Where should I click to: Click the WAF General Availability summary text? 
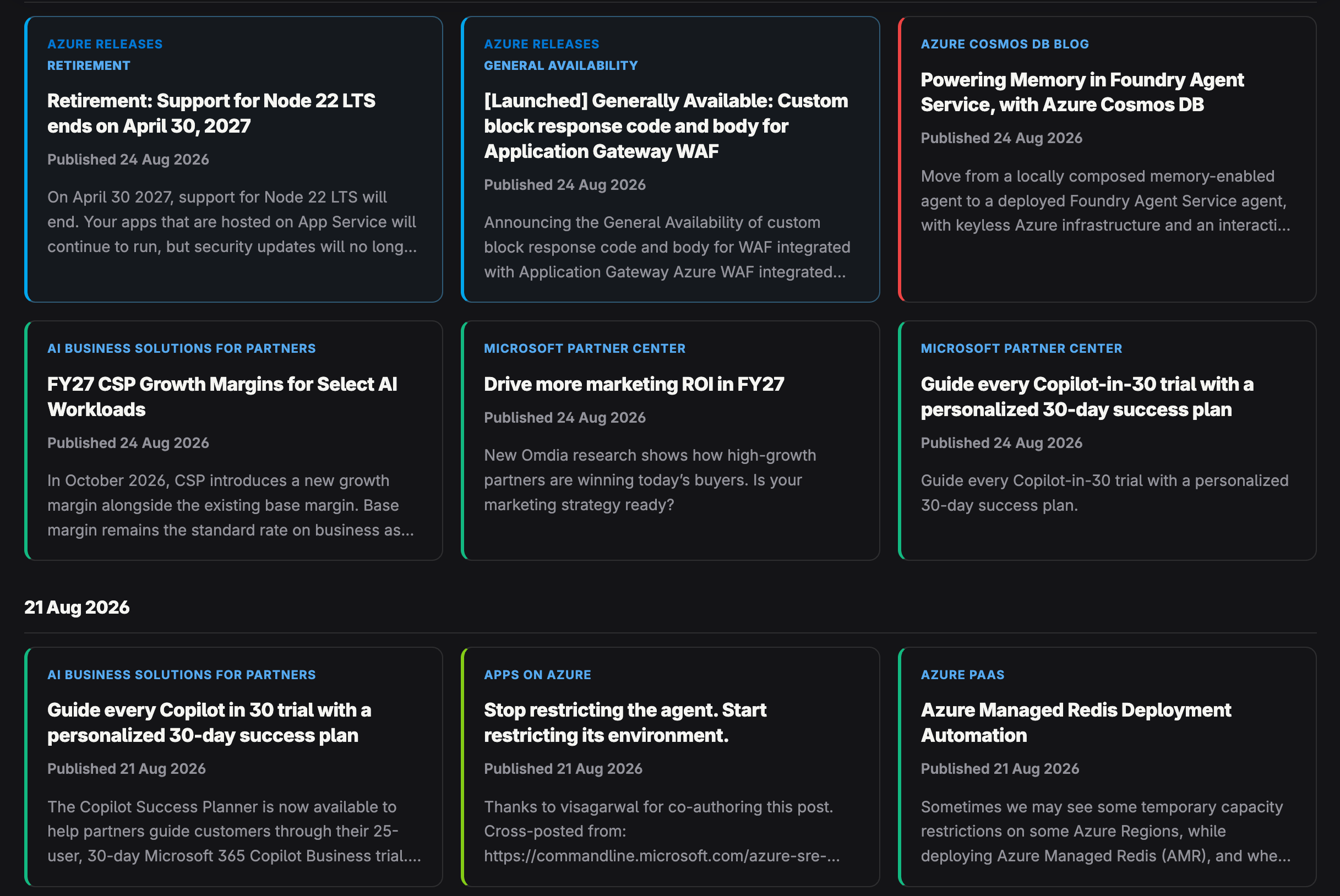tap(667, 247)
